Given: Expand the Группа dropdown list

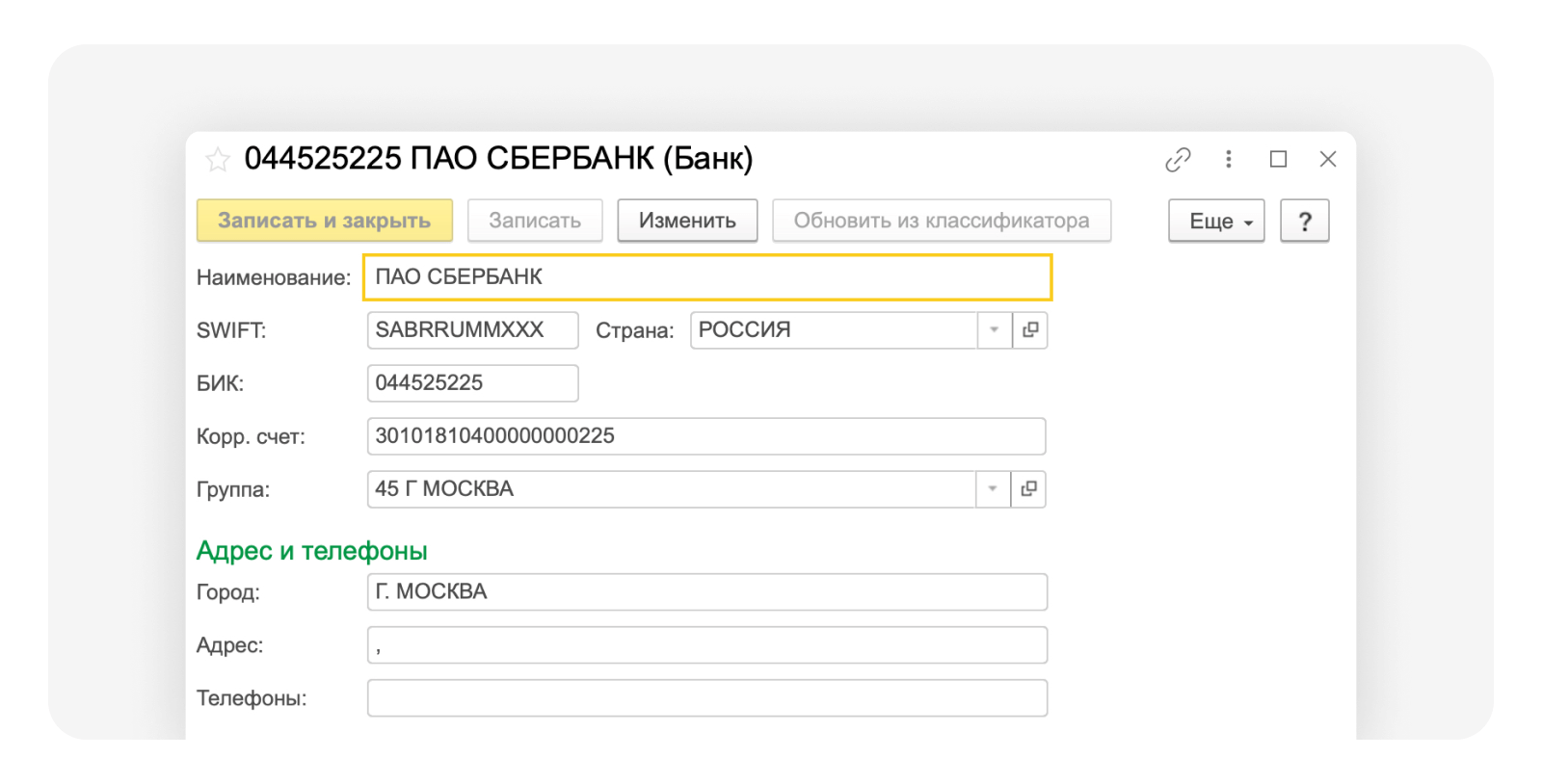Looking at the screenshot, I should tap(993, 489).
